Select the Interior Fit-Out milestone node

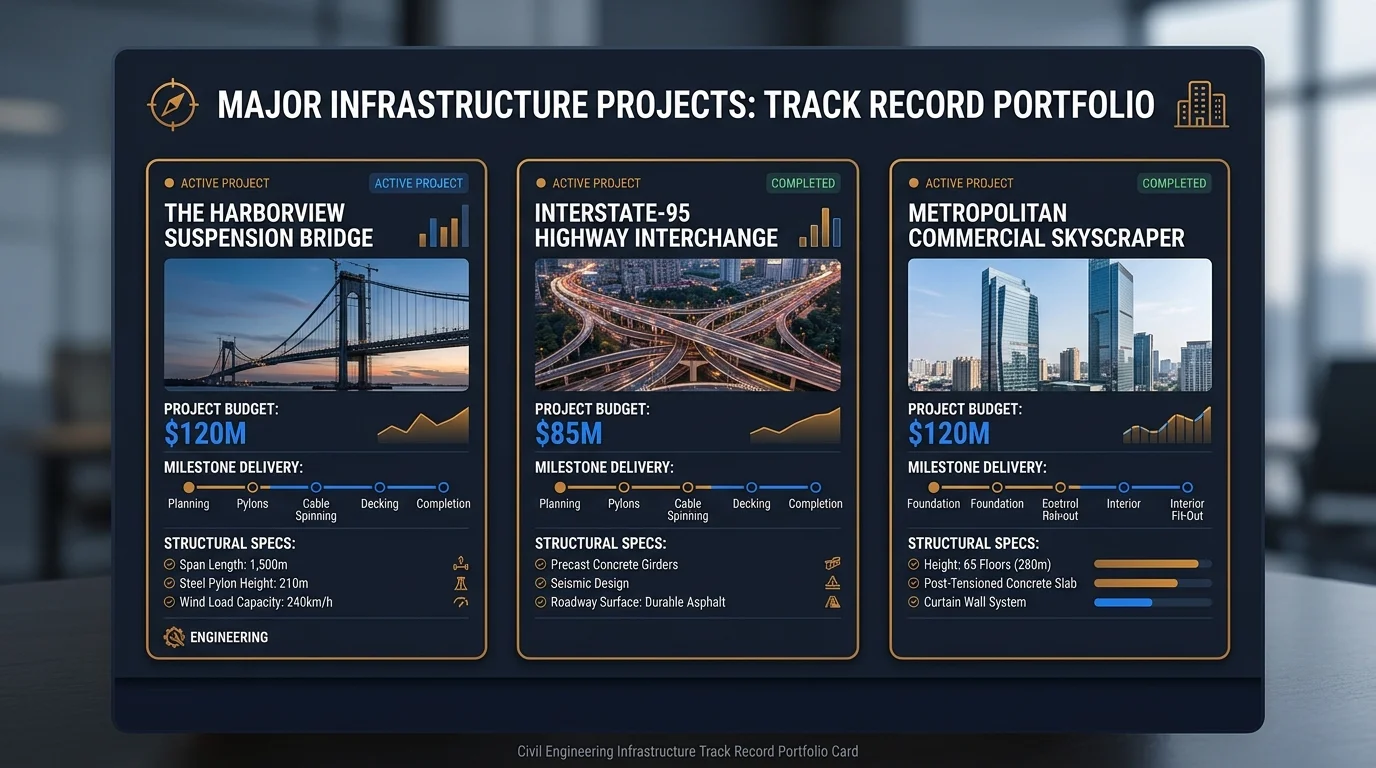[x=1187, y=487]
